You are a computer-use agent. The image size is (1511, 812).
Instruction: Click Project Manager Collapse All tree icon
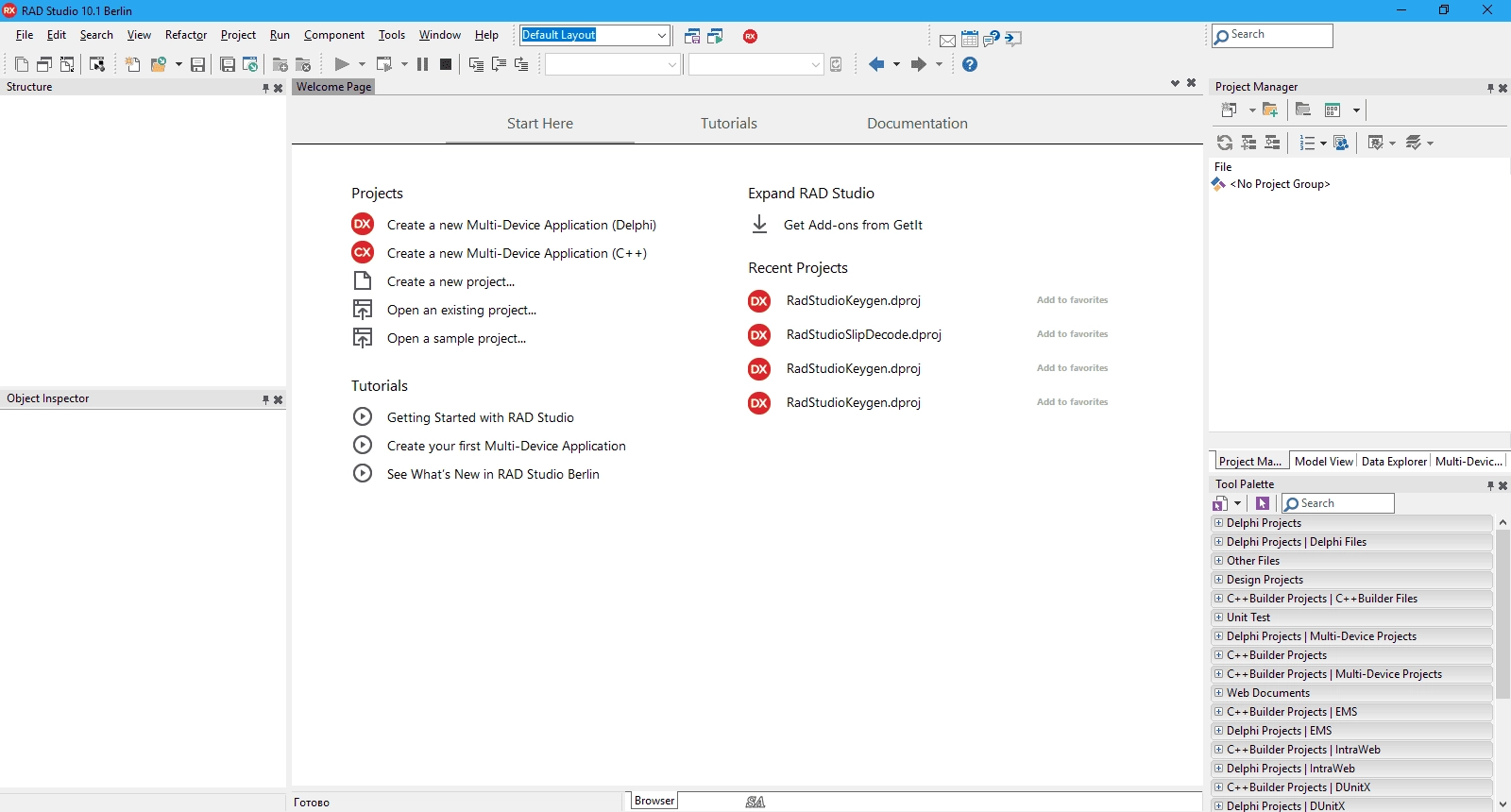pyautogui.click(x=1272, y=143)
